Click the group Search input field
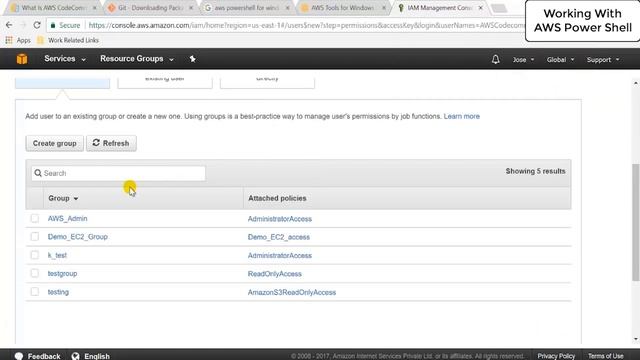The width and height of the screenshot is (640, 360). pos(118,173)
